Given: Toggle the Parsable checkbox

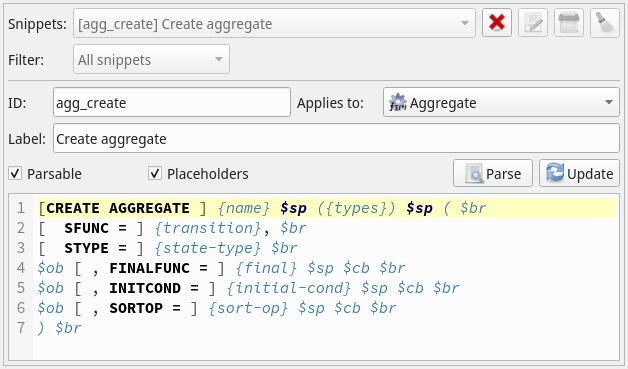Looking at the screenshot, I should (15, 174).
